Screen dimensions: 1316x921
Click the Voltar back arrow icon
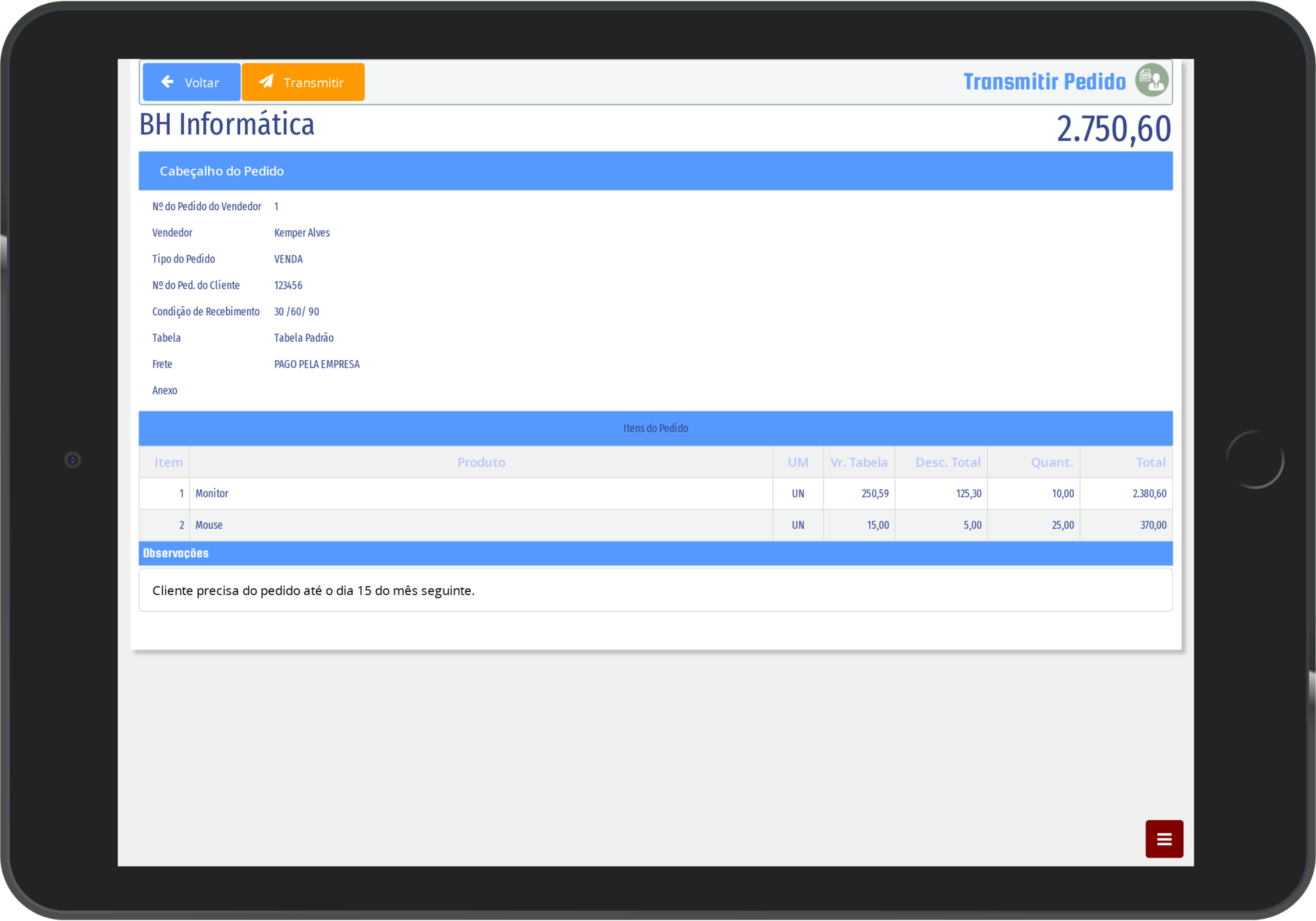coord(167,82)
